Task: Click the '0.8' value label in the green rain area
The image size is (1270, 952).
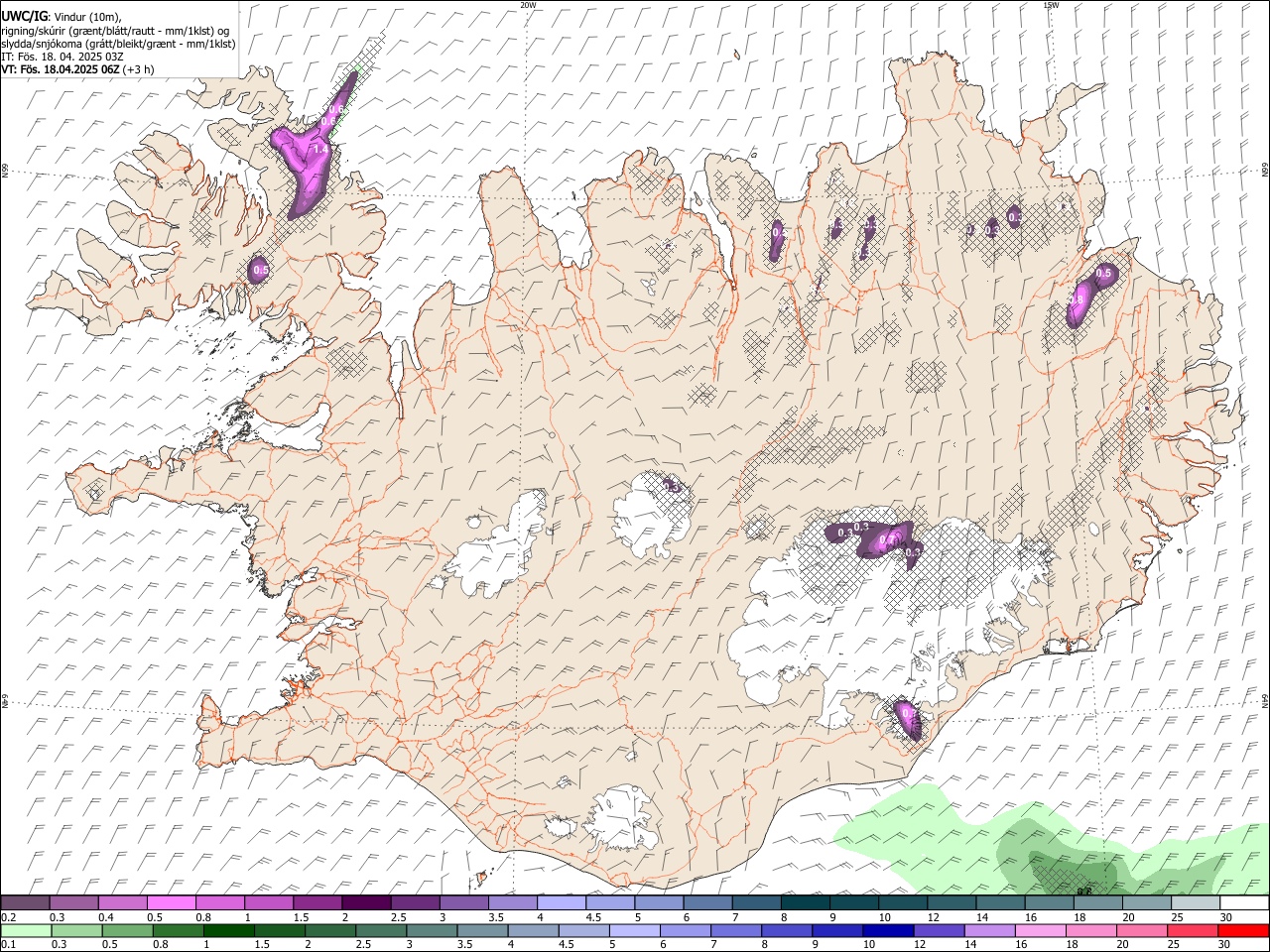Action: [x=1083, y=891]
